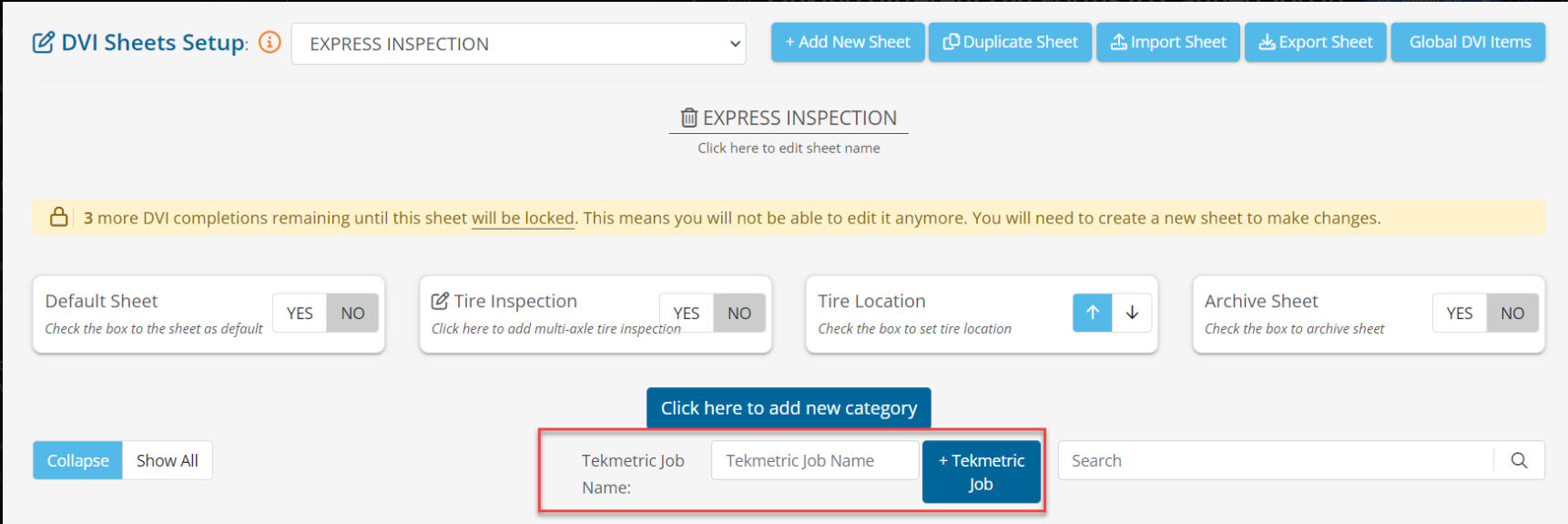This screenshot has height=524, width=1568.
Task: Show All categories
Action: [x=168, y=460]
